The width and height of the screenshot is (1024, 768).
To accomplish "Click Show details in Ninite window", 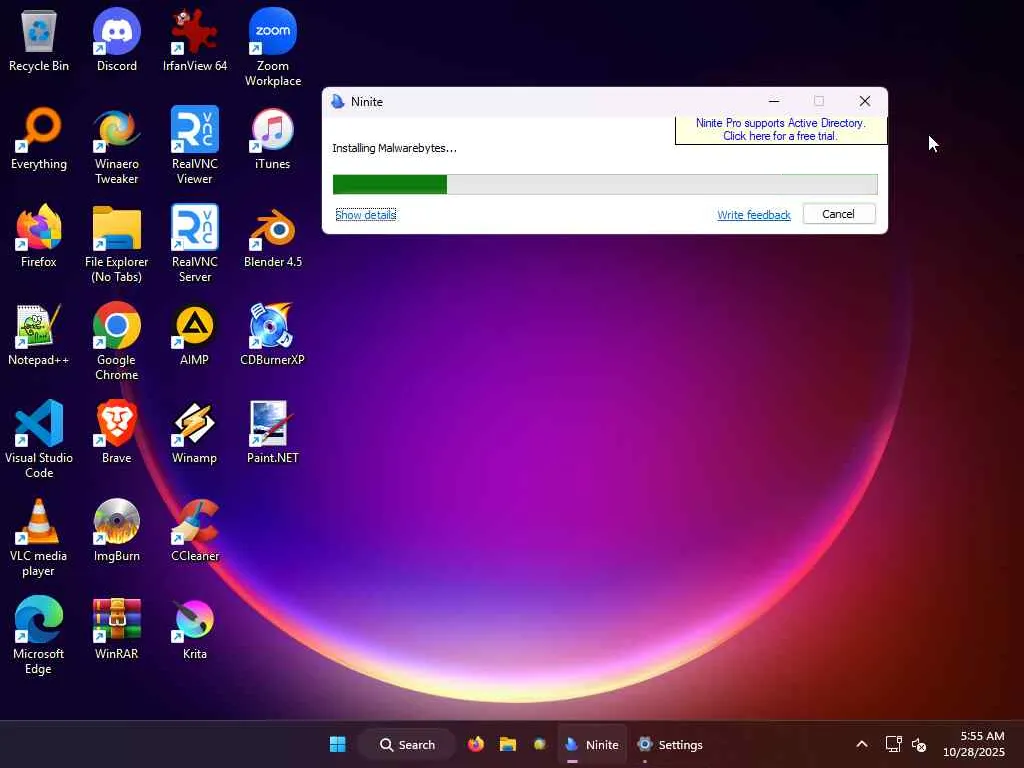I will point(366,215).
